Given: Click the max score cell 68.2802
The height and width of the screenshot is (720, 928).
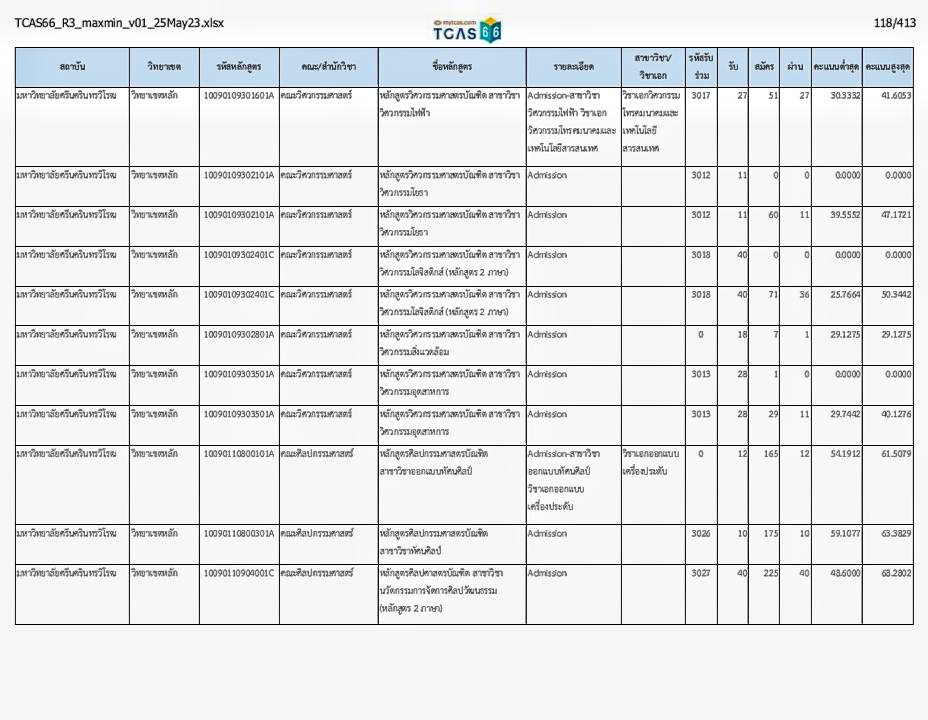Looking at the screenshot, I should click(x=890, y=573).
